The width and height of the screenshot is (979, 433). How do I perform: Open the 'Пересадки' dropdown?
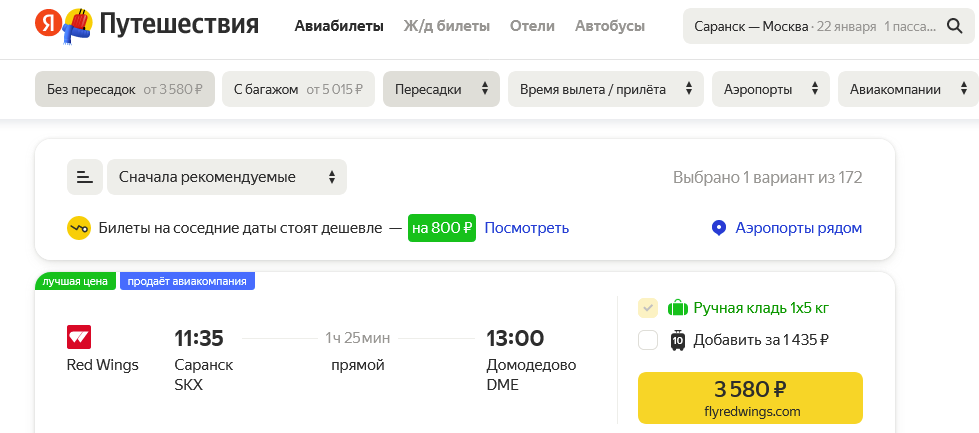pos(441,89)
